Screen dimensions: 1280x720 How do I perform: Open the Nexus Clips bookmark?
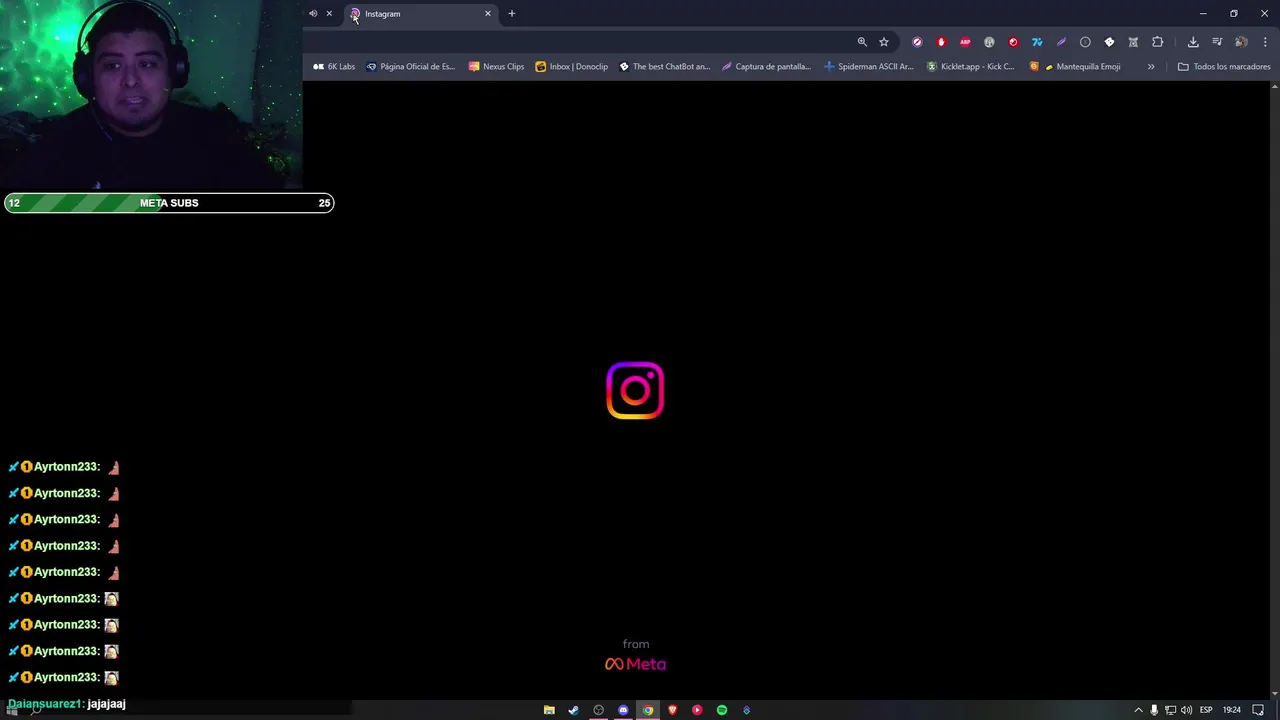[x=496, y=67]
